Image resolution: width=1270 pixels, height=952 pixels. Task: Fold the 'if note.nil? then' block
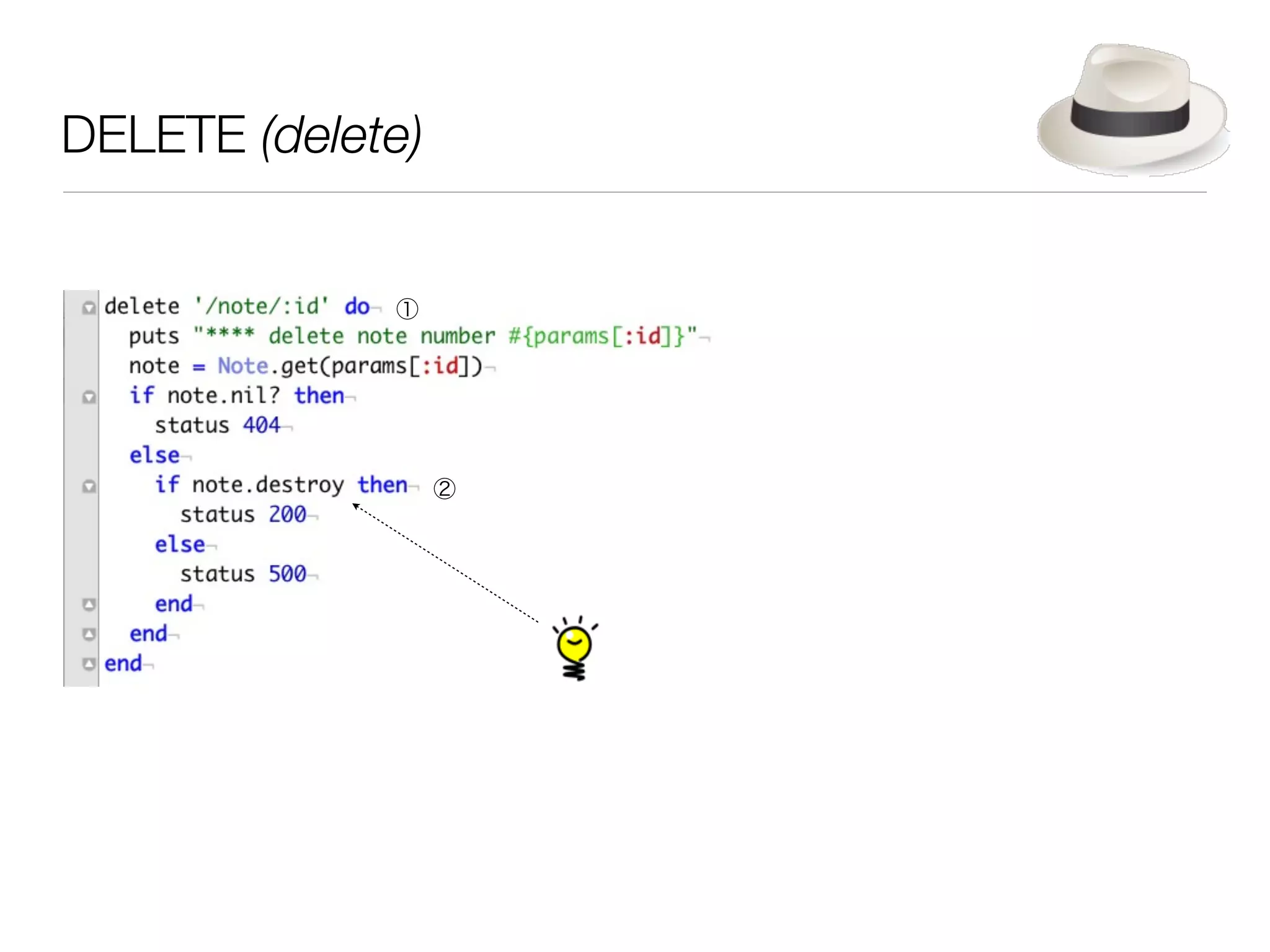coord(89,397)
